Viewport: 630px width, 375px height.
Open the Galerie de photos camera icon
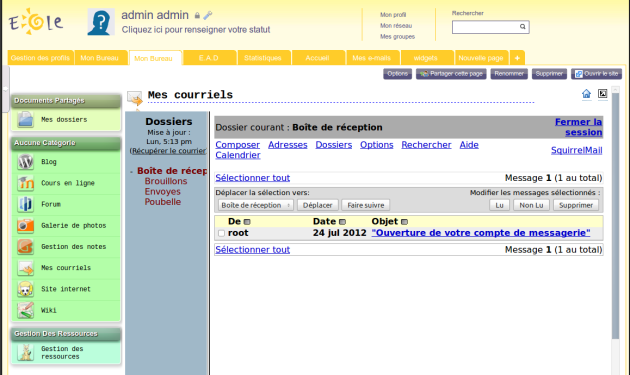25,225
